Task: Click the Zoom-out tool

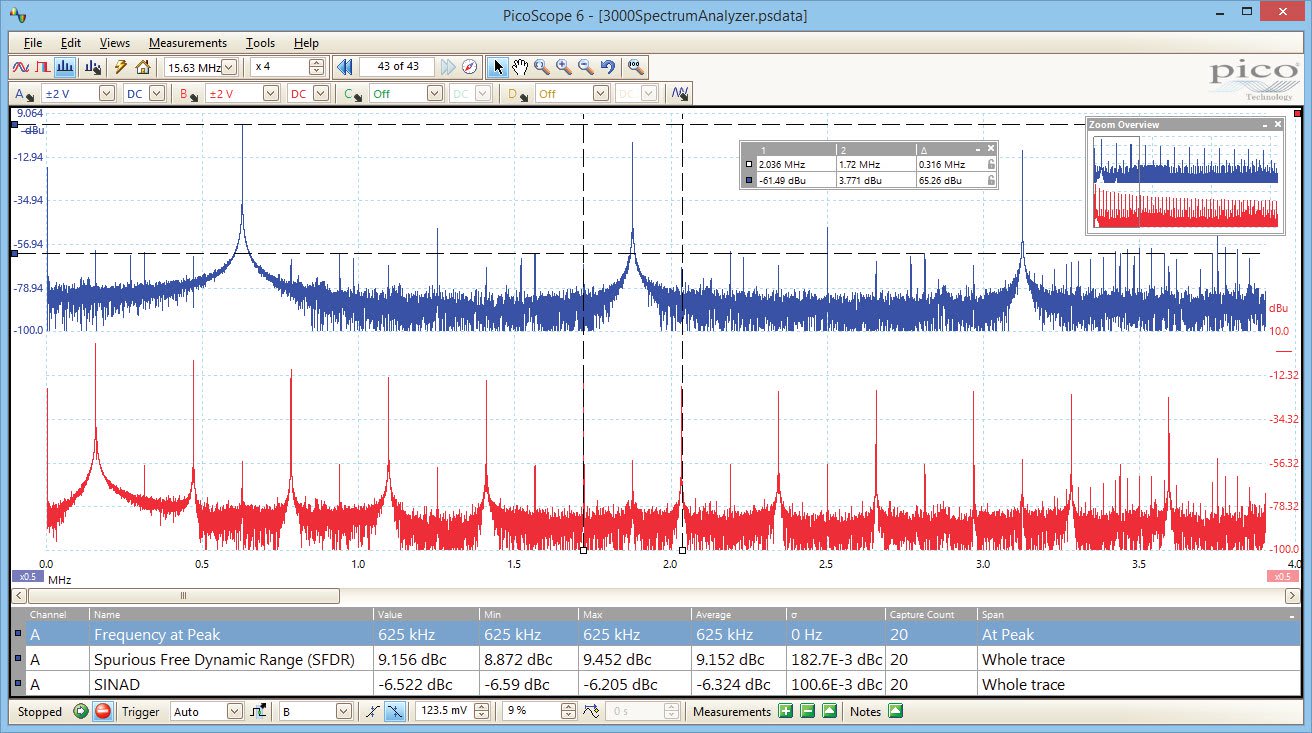Action: (586, 67)
